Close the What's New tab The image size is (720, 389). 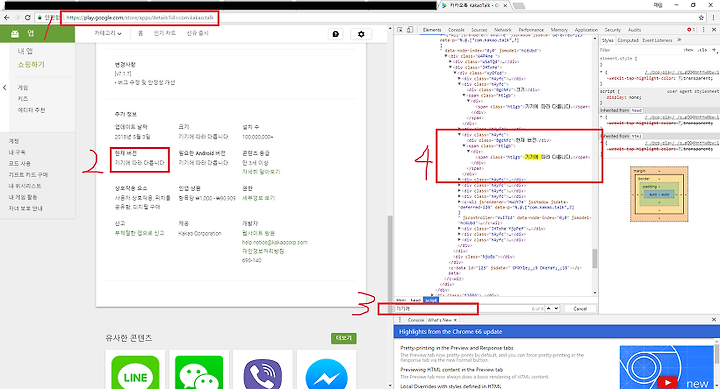coord(455,320)
